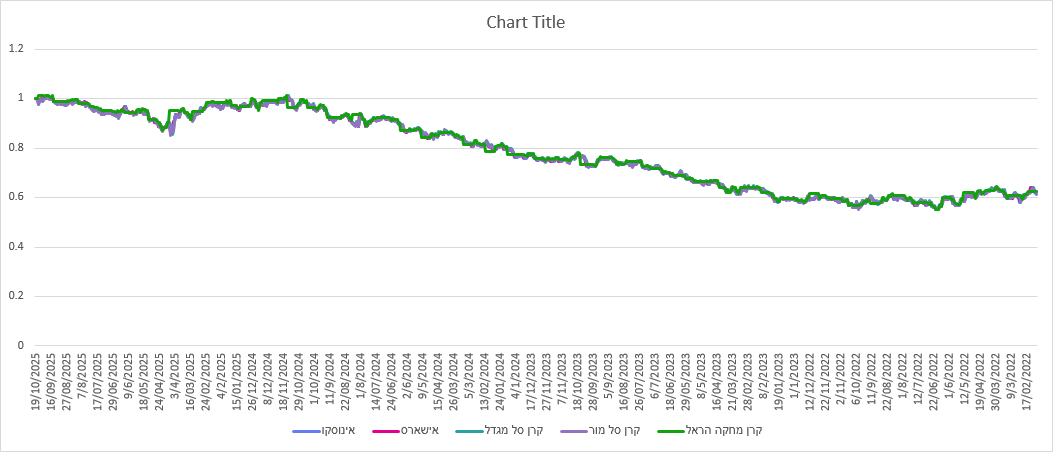
Task: Click the 17/07/2025 date label
Action: pyautogui.click(x=97, y=381)
